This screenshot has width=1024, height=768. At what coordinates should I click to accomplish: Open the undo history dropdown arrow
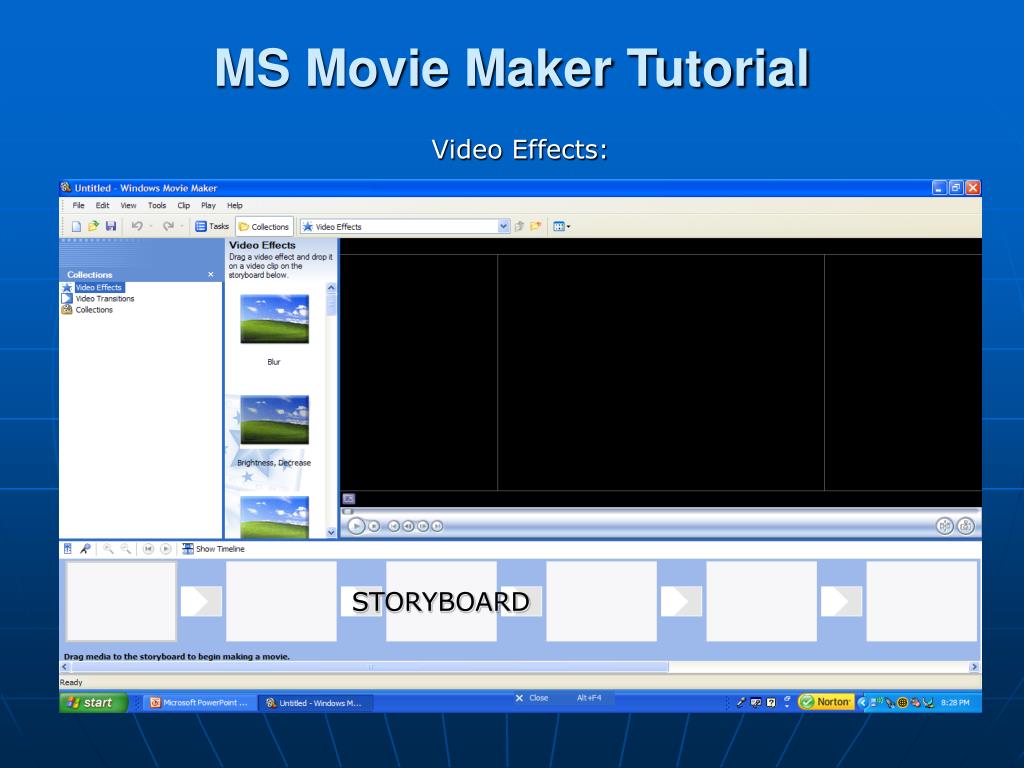tap(151, 227)
